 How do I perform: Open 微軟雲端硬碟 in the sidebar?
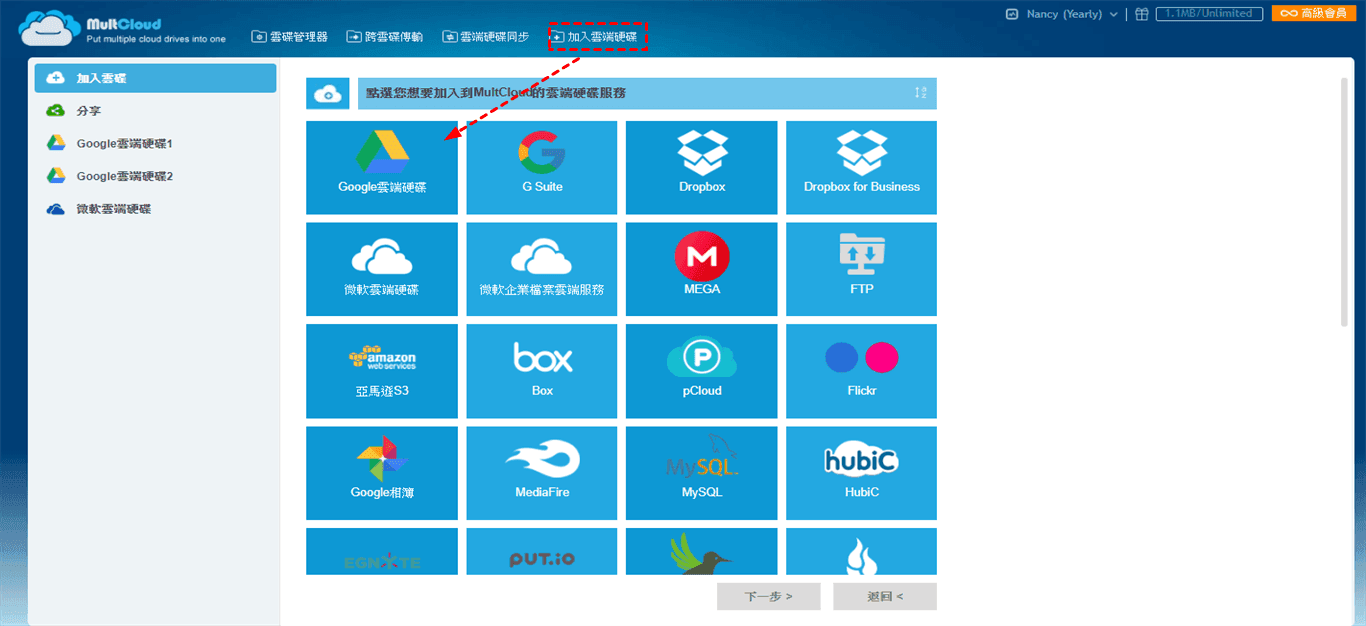155,209
